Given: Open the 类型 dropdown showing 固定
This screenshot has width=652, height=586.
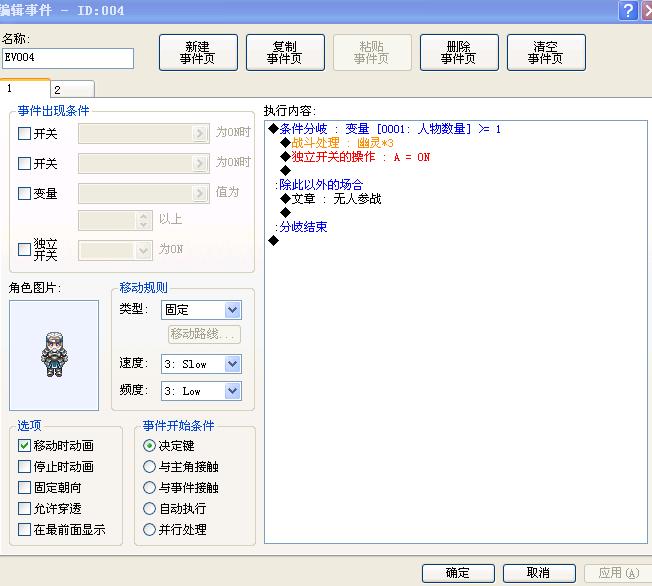Looking at the screenshot, I should coord(201,310).
